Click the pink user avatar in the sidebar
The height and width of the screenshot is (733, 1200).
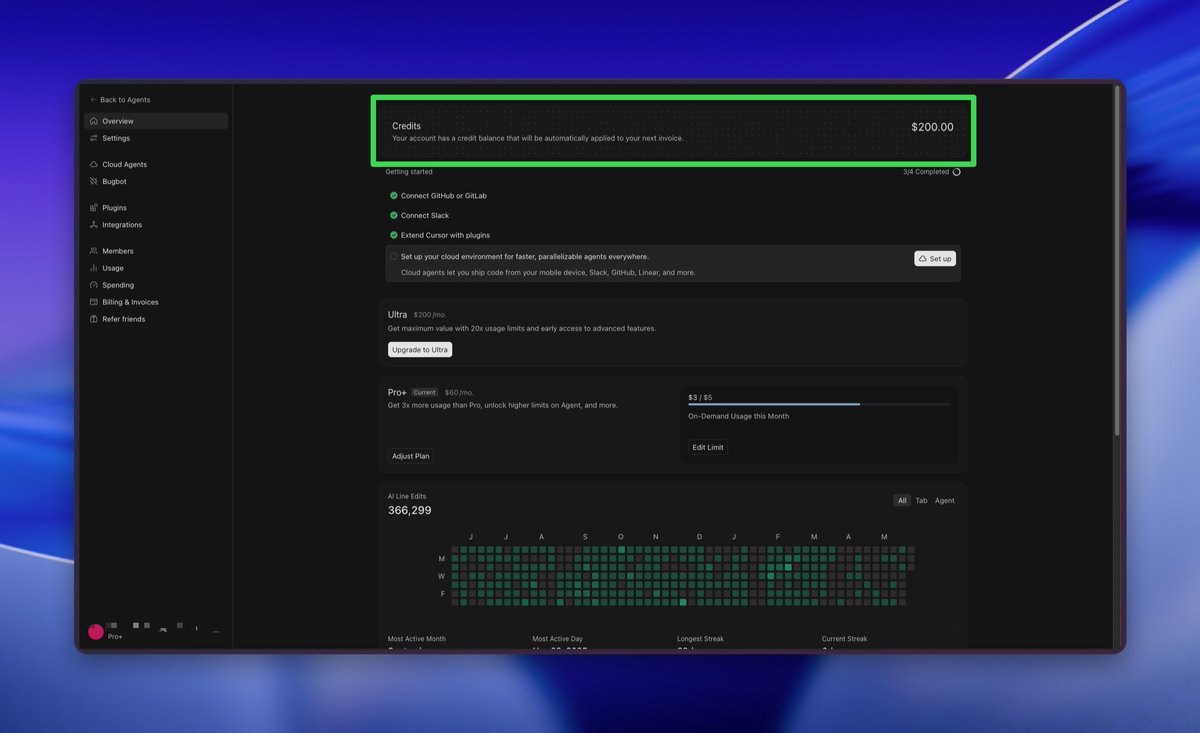pyautogui.click(x=96, y=632)
